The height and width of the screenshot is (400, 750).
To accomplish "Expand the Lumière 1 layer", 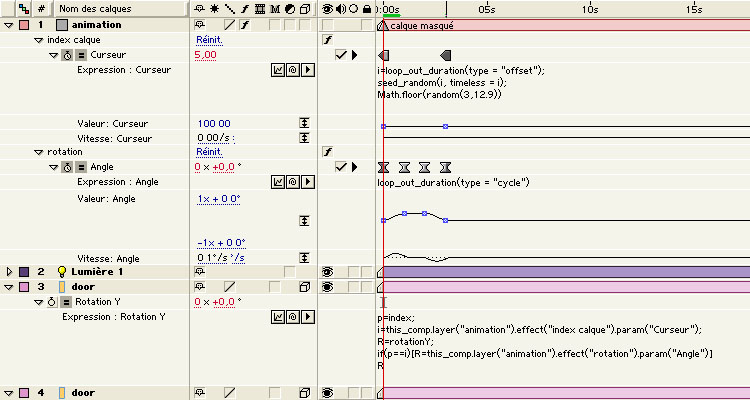I will pyautogui.click(x=9, y=272).
